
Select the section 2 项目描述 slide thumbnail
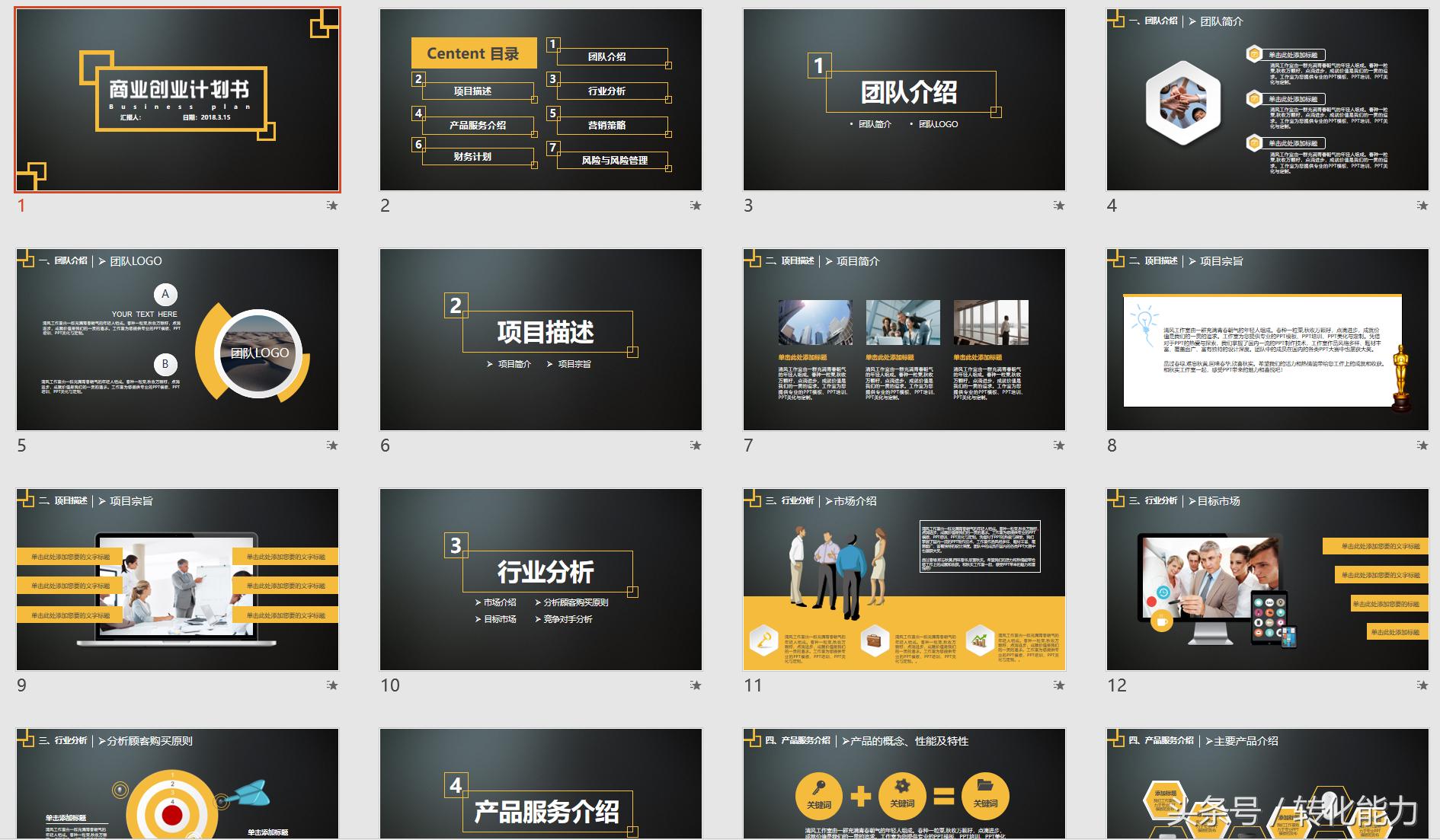coord(541,340)
